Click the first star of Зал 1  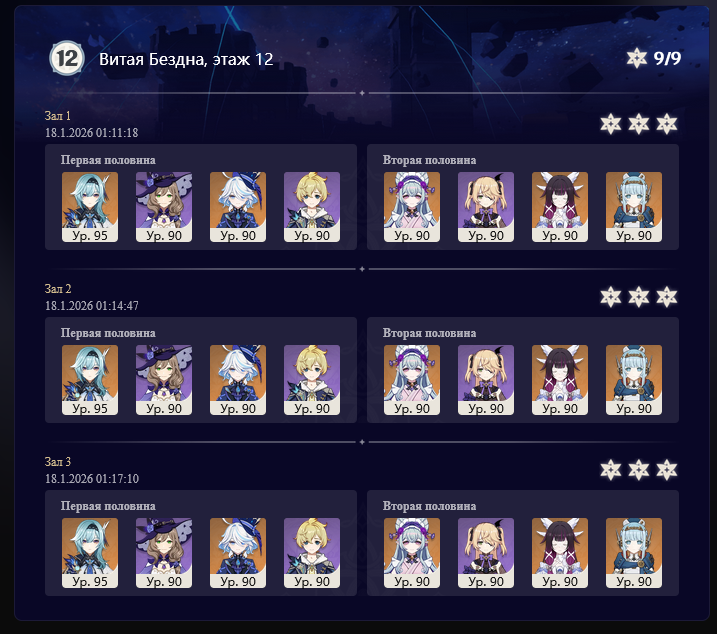610,124
